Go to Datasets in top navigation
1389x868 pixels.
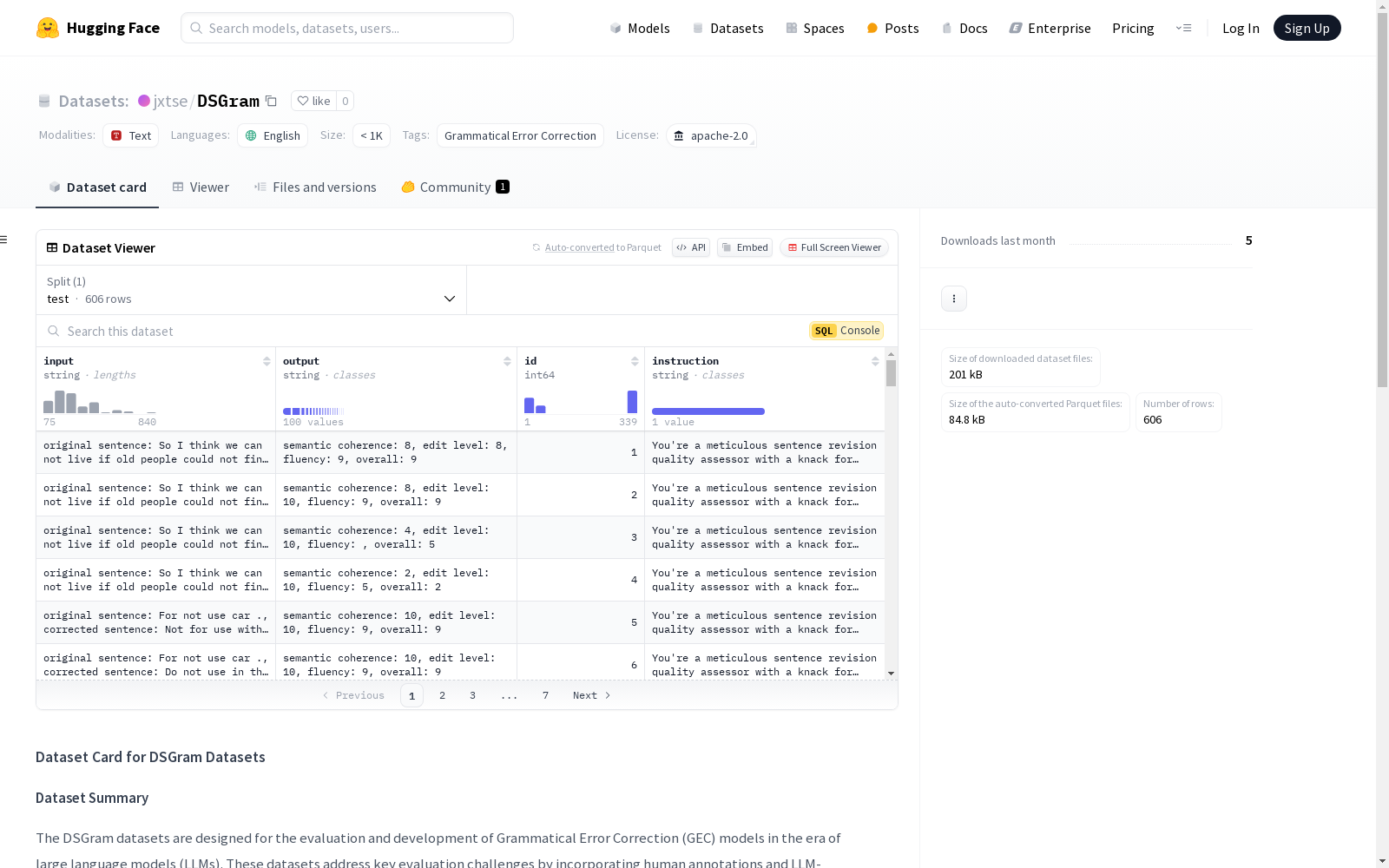pyautogui.click(x=727, y=28)
